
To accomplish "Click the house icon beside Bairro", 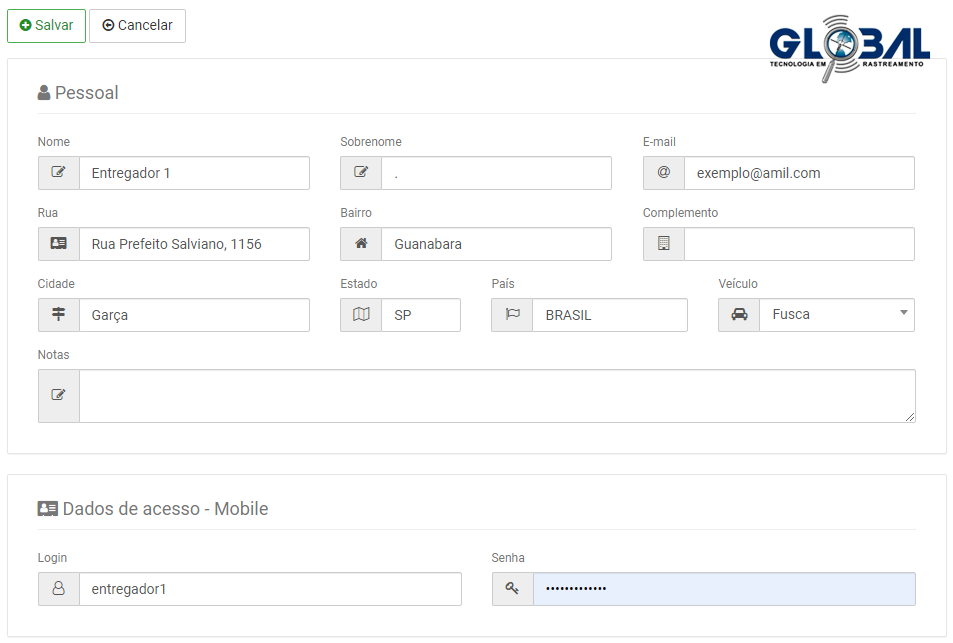I will click(x=361, y=244).
